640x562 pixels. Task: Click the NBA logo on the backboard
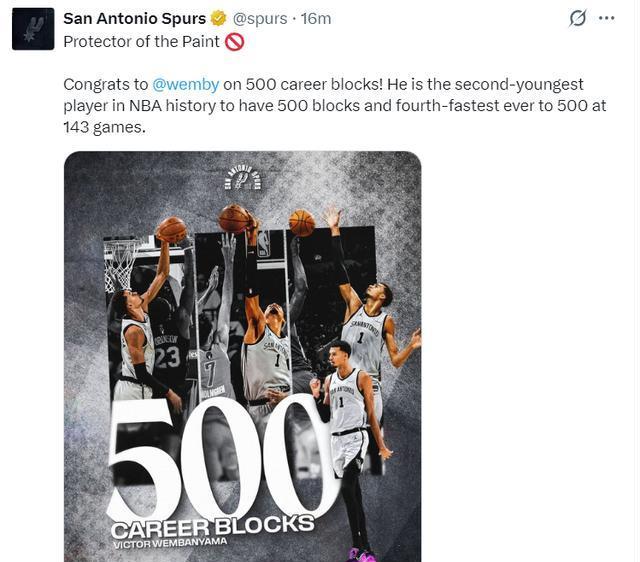point(264,243)
